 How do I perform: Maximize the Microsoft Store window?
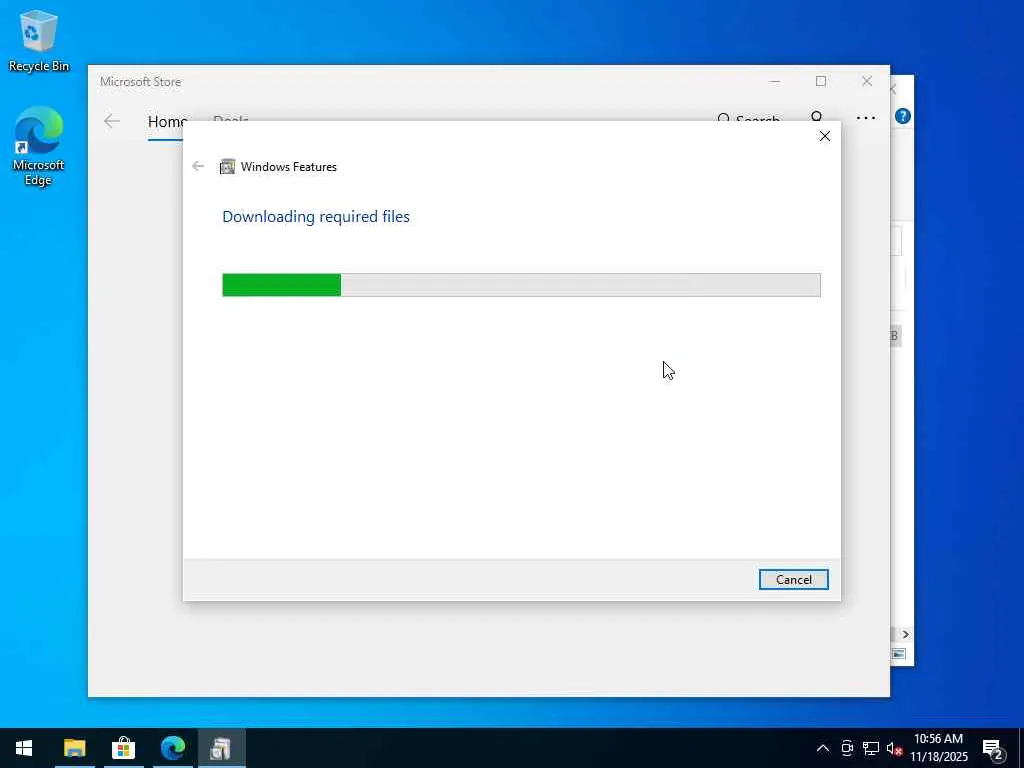tap(821, 81)
